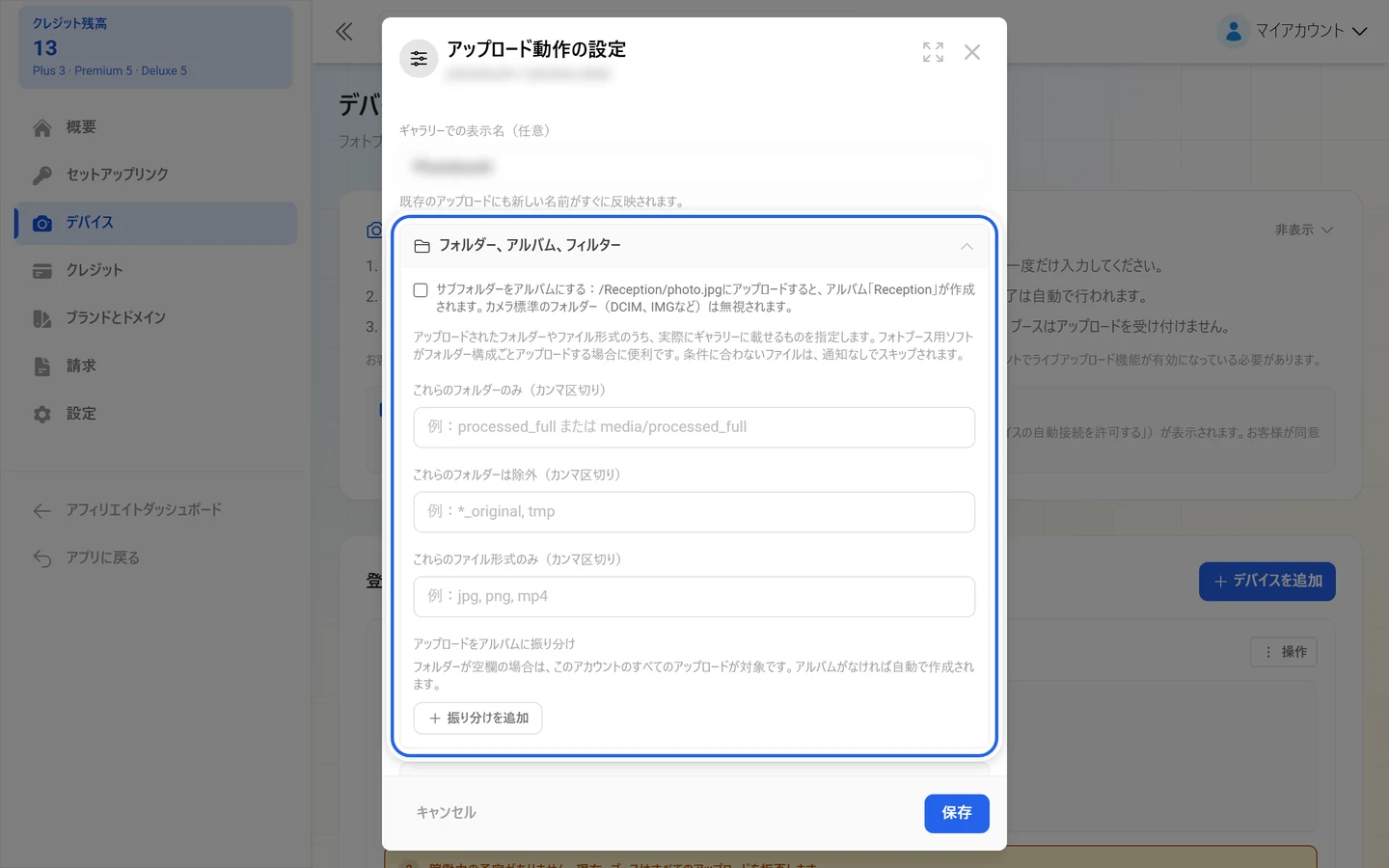The height and width of the screenshot is (868, 1389).
Task: Click キャンセル to discard changes
Action: coord(446,813)
